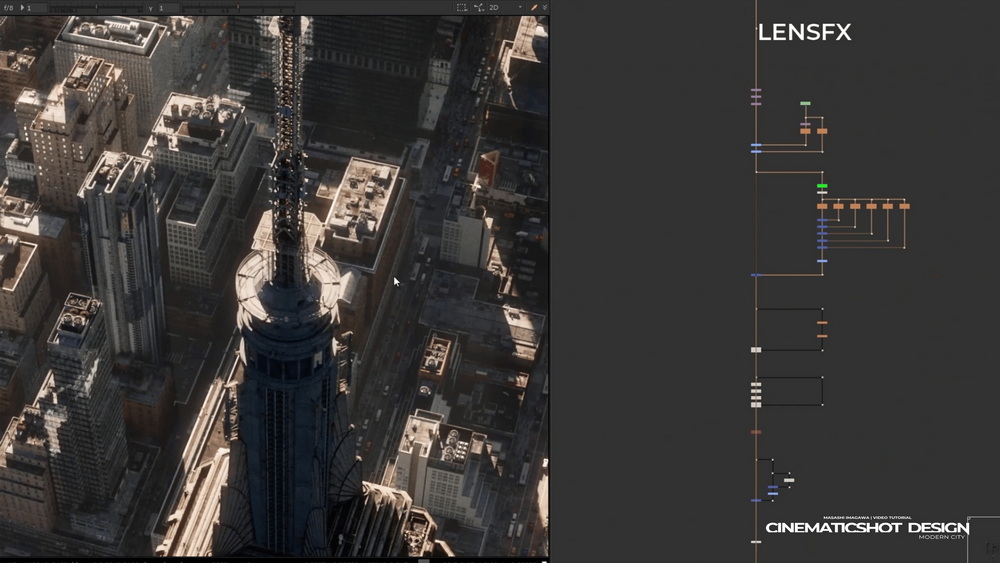The height and width of the screenshot is (563, 1000).
Task: Select the rightmost orange node in row
Action: pos(904,207)
